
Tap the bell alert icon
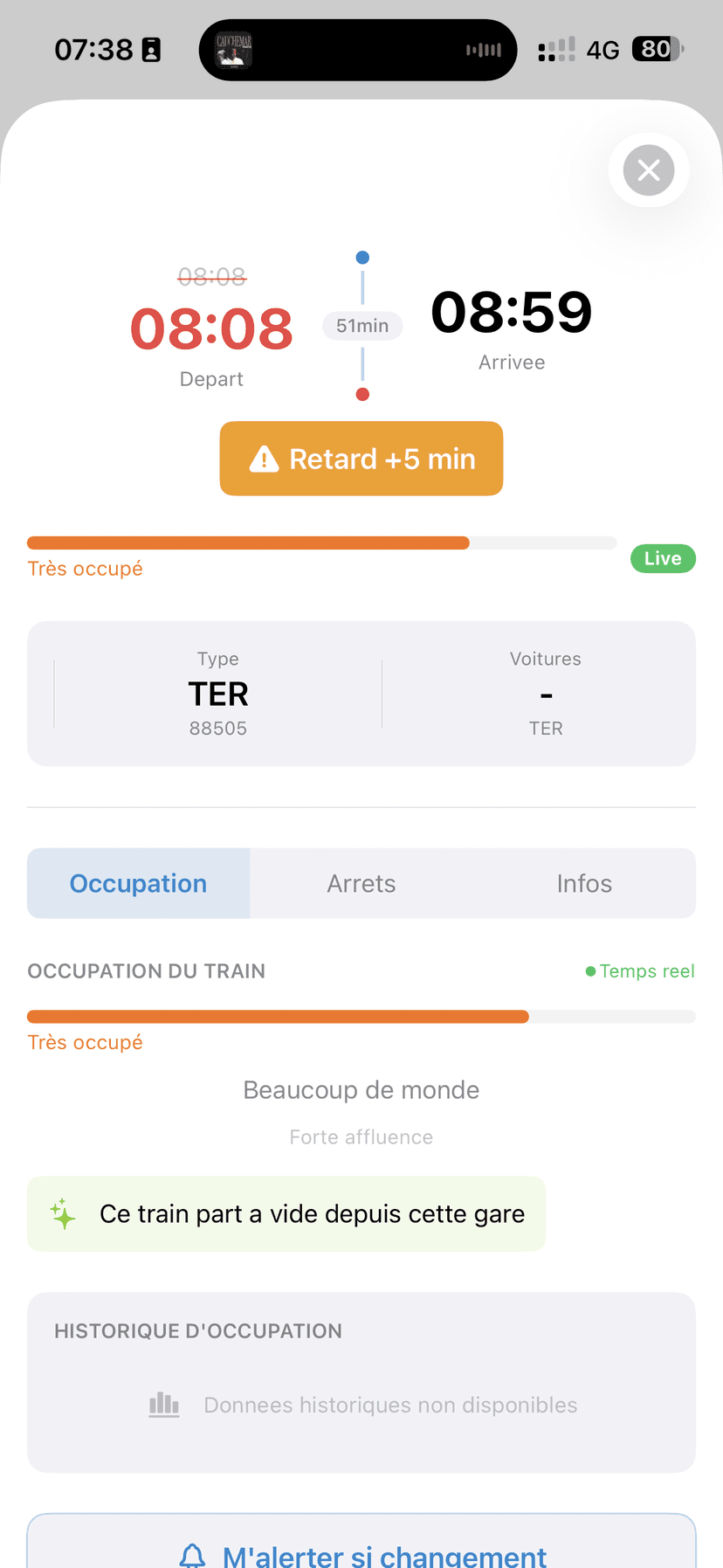pos(192,1556)
